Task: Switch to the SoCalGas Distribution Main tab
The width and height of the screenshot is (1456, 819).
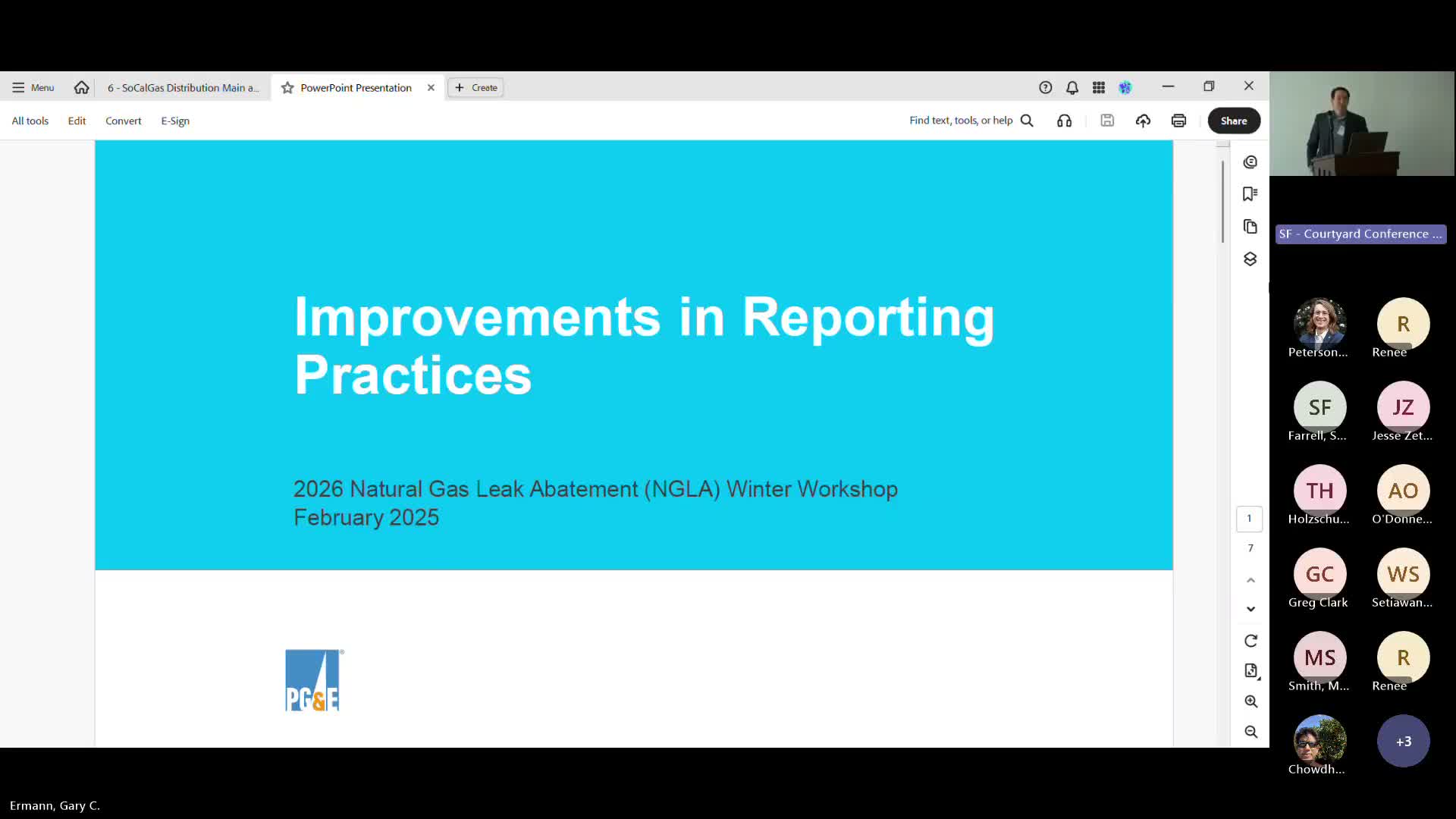Action: [183, 88]
